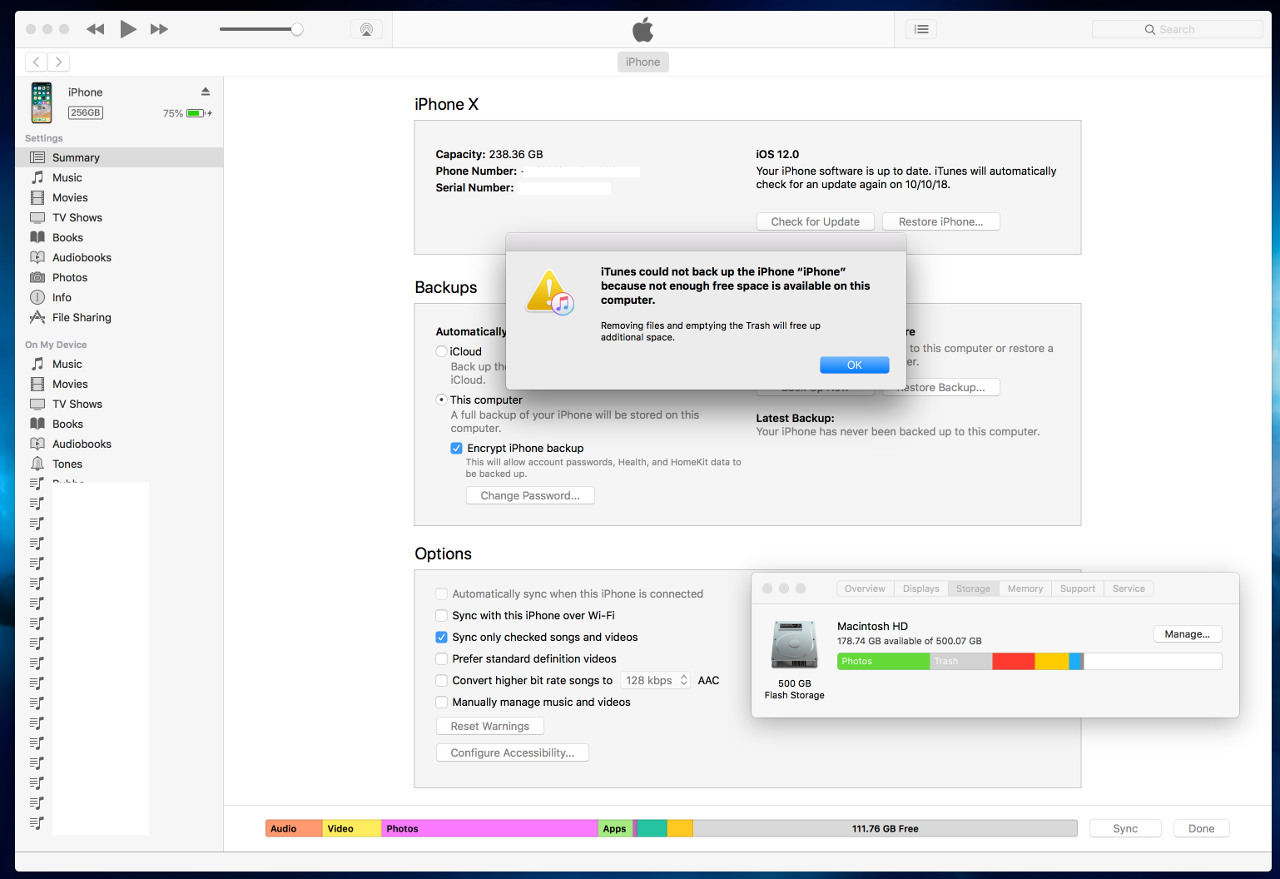Click the fast-forward button in iTunes

[159, 30]
